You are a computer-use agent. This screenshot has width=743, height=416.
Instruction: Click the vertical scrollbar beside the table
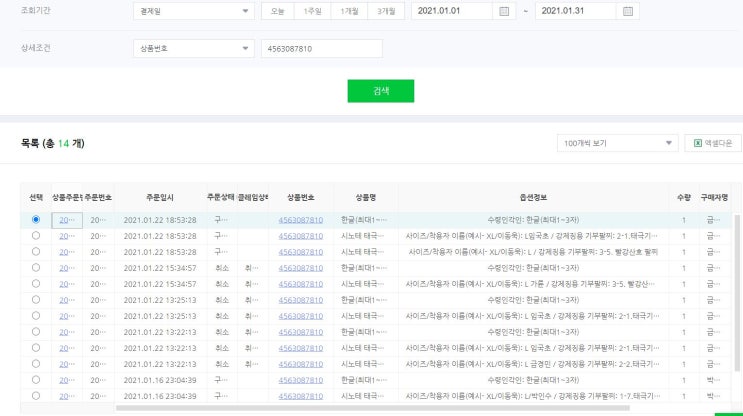pos(737,291)
